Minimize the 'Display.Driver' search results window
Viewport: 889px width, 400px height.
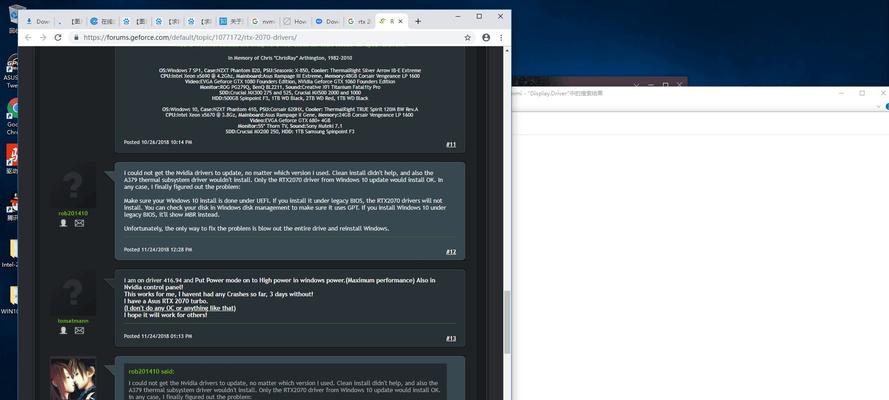tap(841, 93)
